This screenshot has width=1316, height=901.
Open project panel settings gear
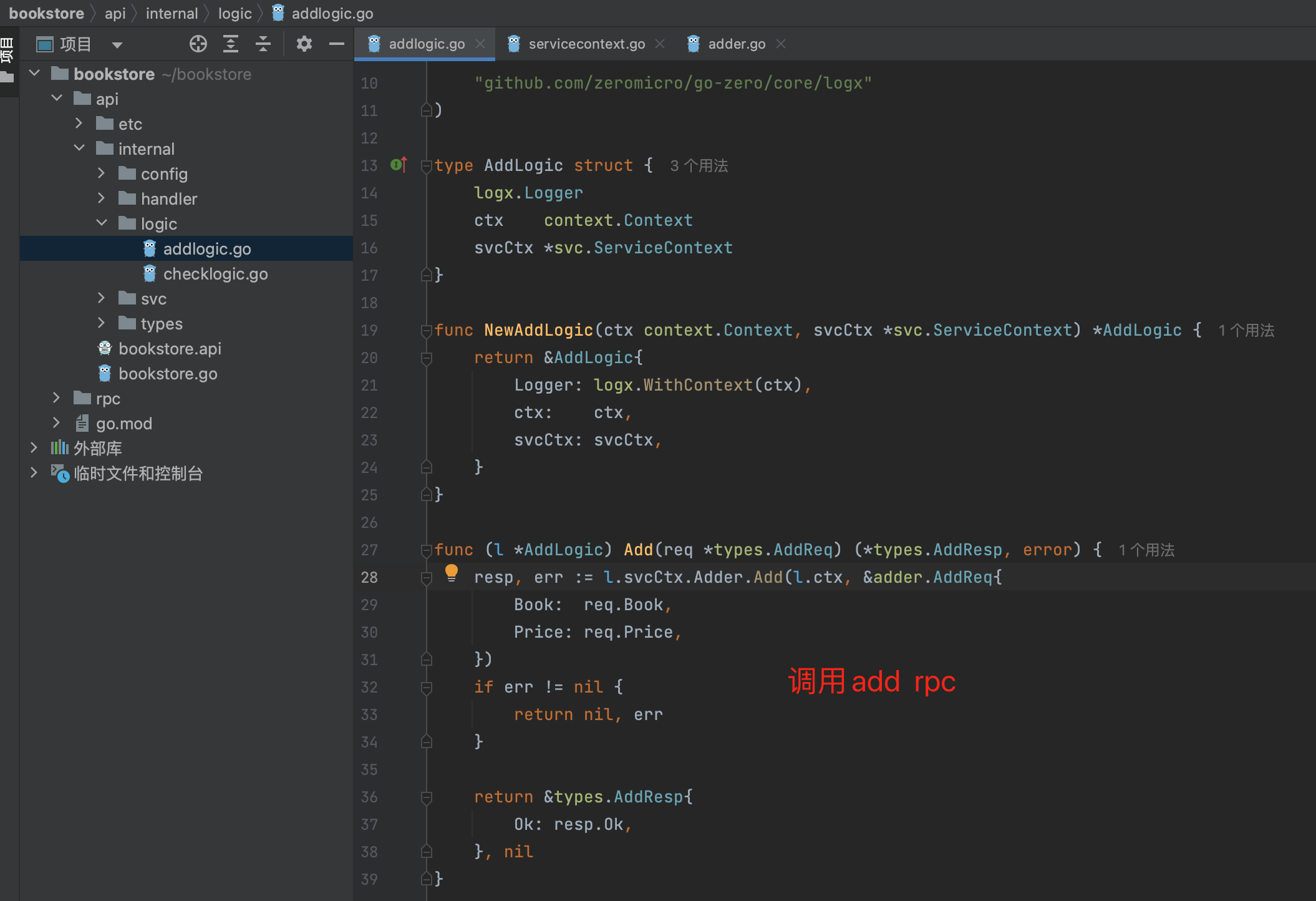pos(304,44)
